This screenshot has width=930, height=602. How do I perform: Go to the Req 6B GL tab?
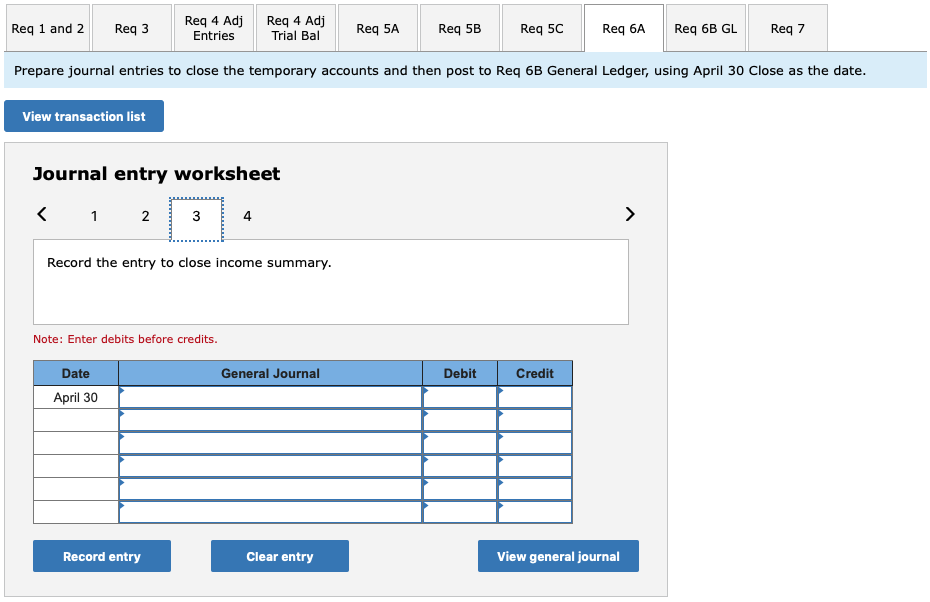pyautogui.click(x=705, y=28)
